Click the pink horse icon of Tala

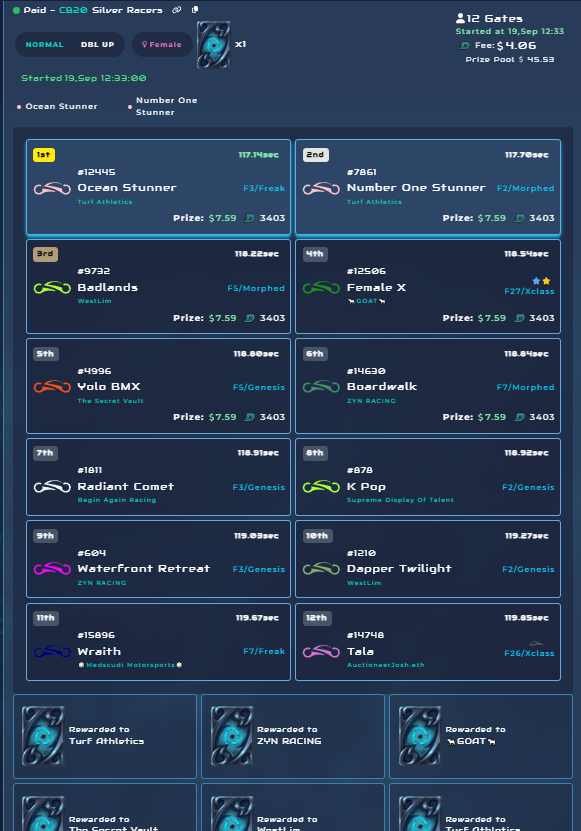pyautogui.click(x=321, y=651)
